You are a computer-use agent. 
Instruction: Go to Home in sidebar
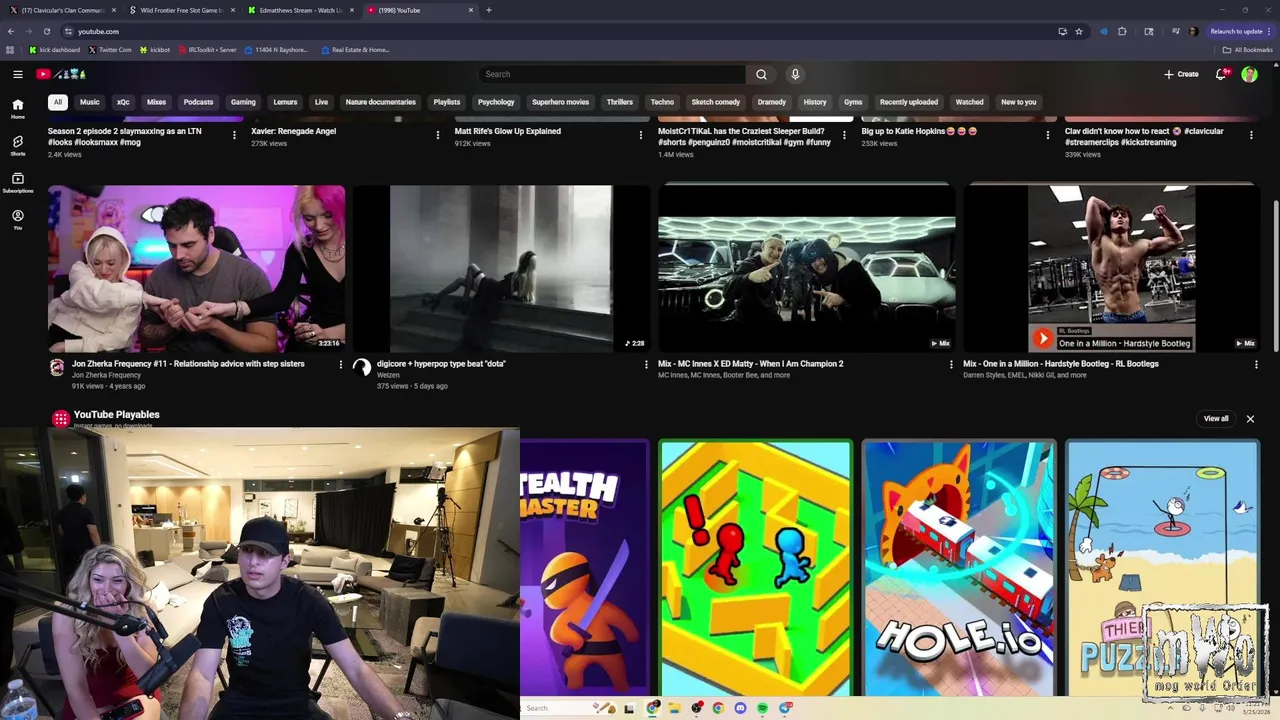[17, 108]
